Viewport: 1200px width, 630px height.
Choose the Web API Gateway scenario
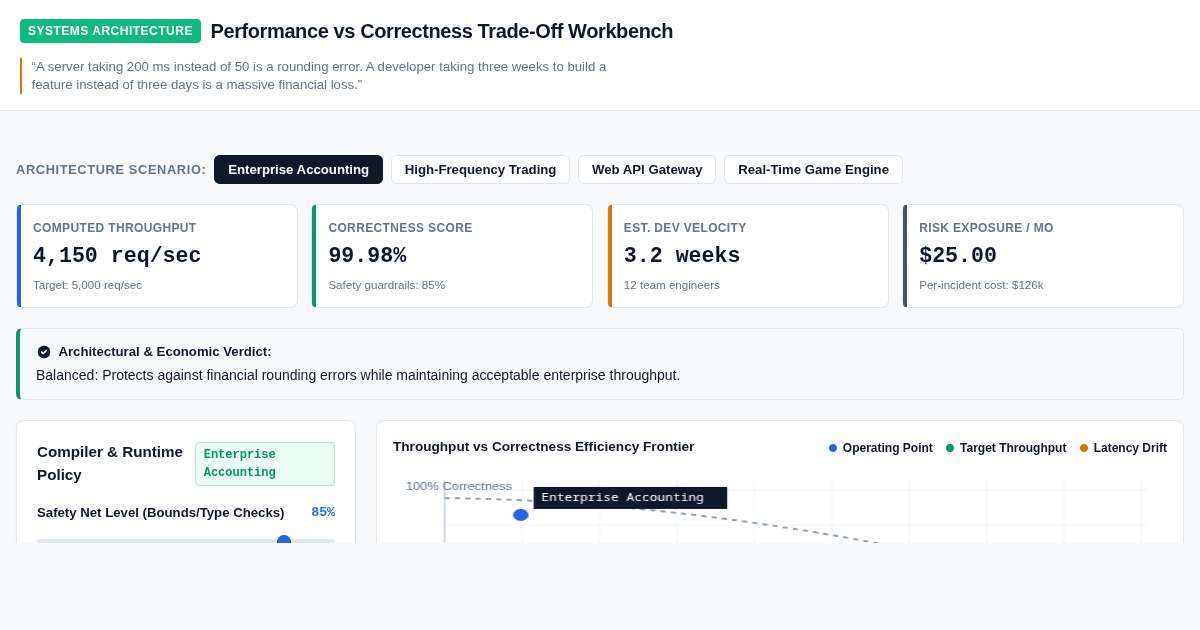click(647, 169)
